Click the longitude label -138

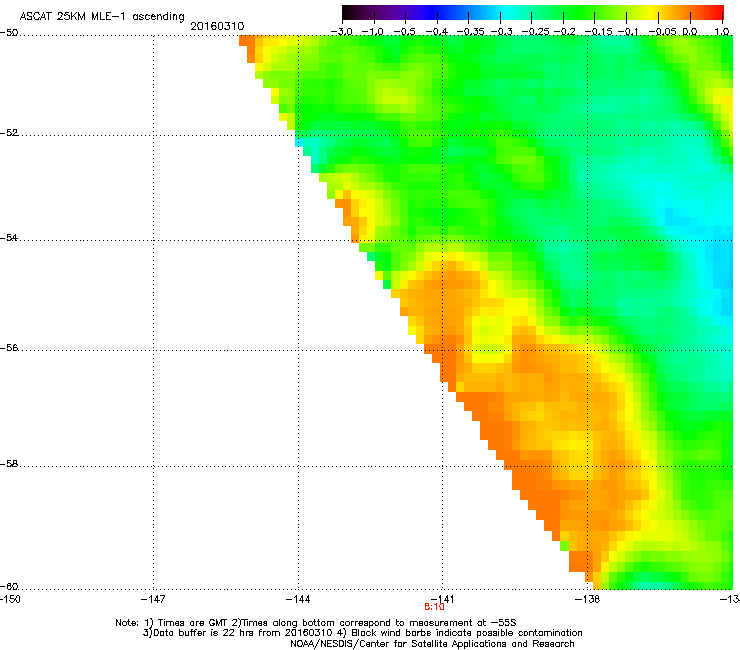588,599
